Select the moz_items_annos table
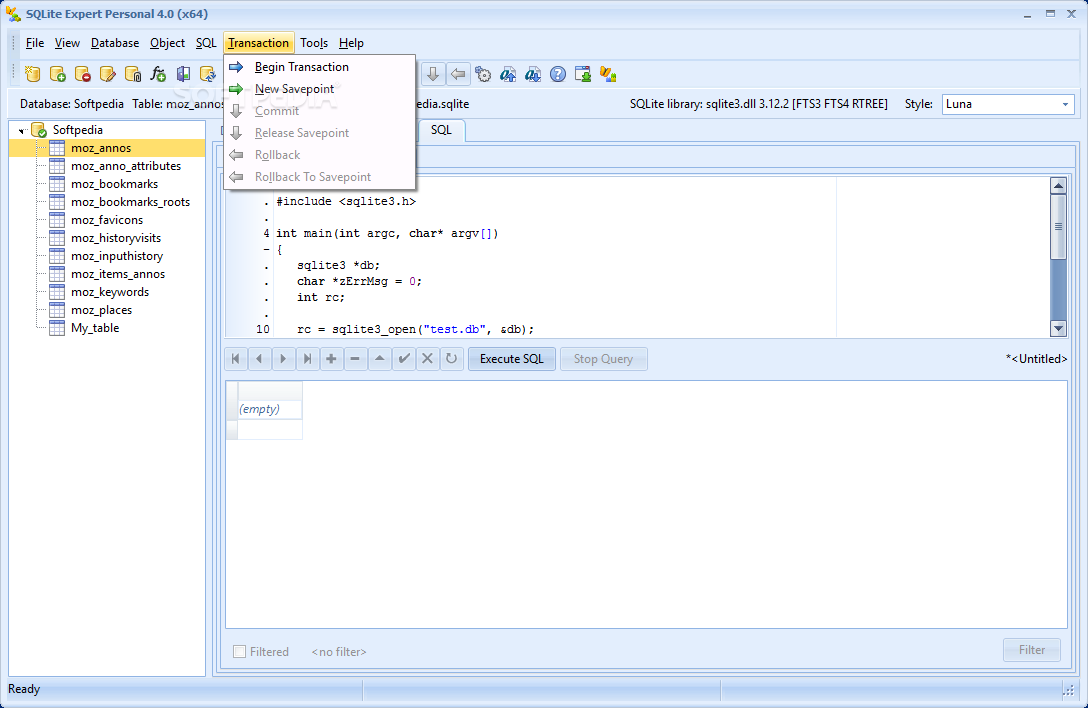Screen dimensions: 1088x708 tap(118, 274)
